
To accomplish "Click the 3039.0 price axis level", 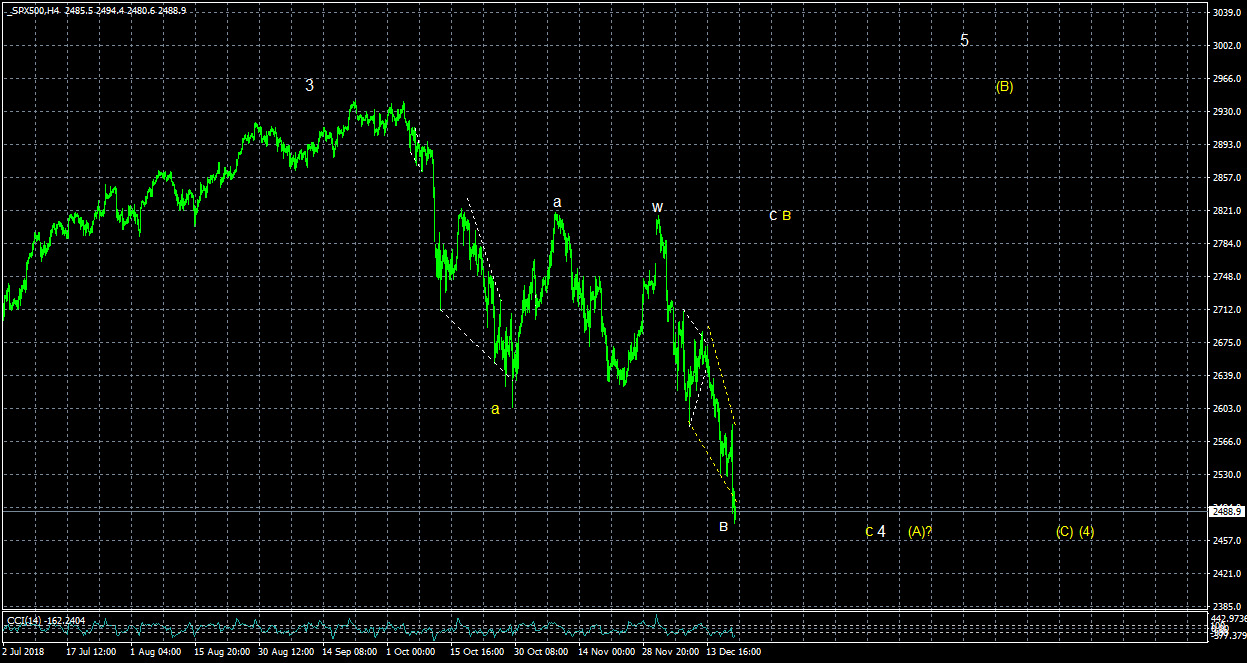I will tap(1227, 13).
